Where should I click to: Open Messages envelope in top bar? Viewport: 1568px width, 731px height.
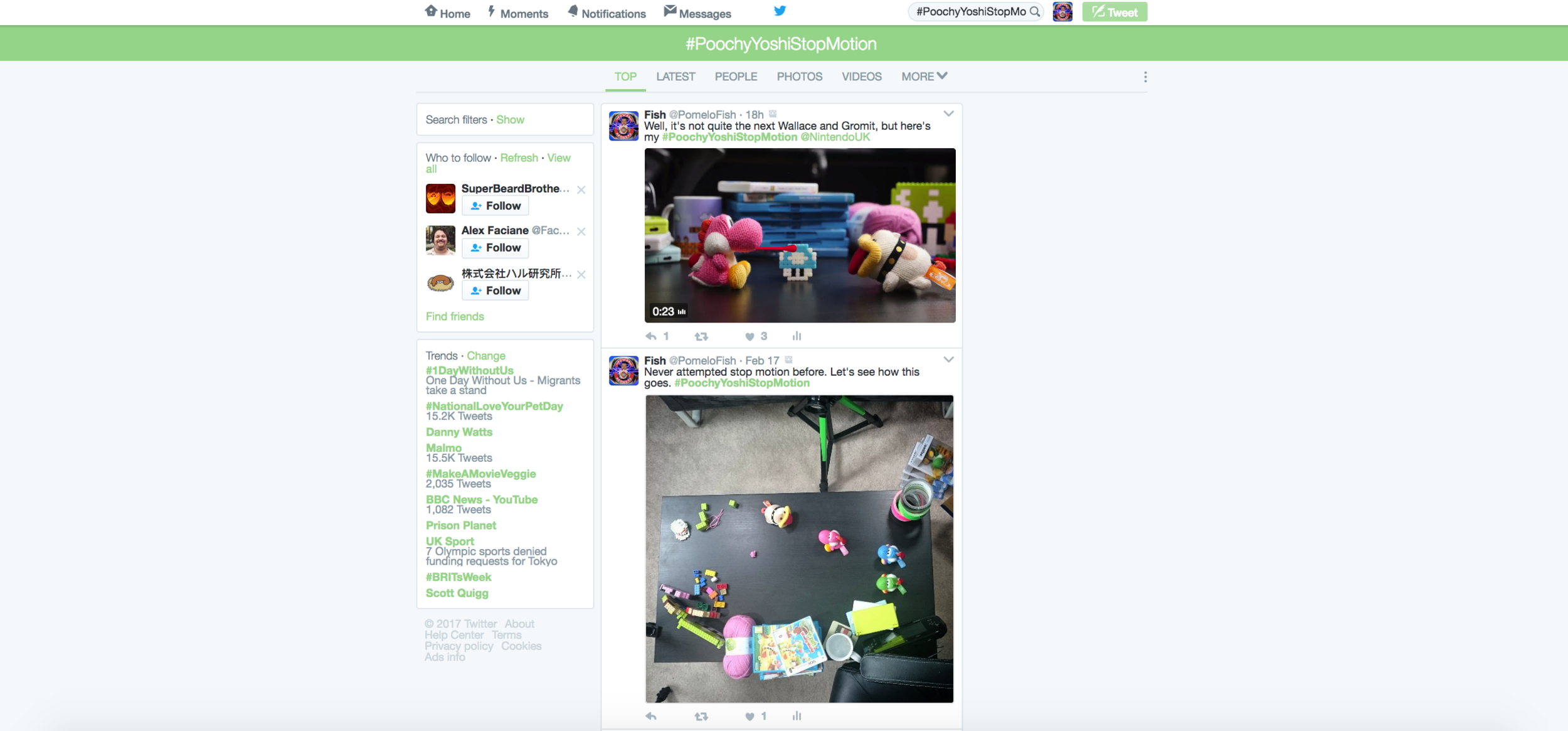click(x=697, y=13)
